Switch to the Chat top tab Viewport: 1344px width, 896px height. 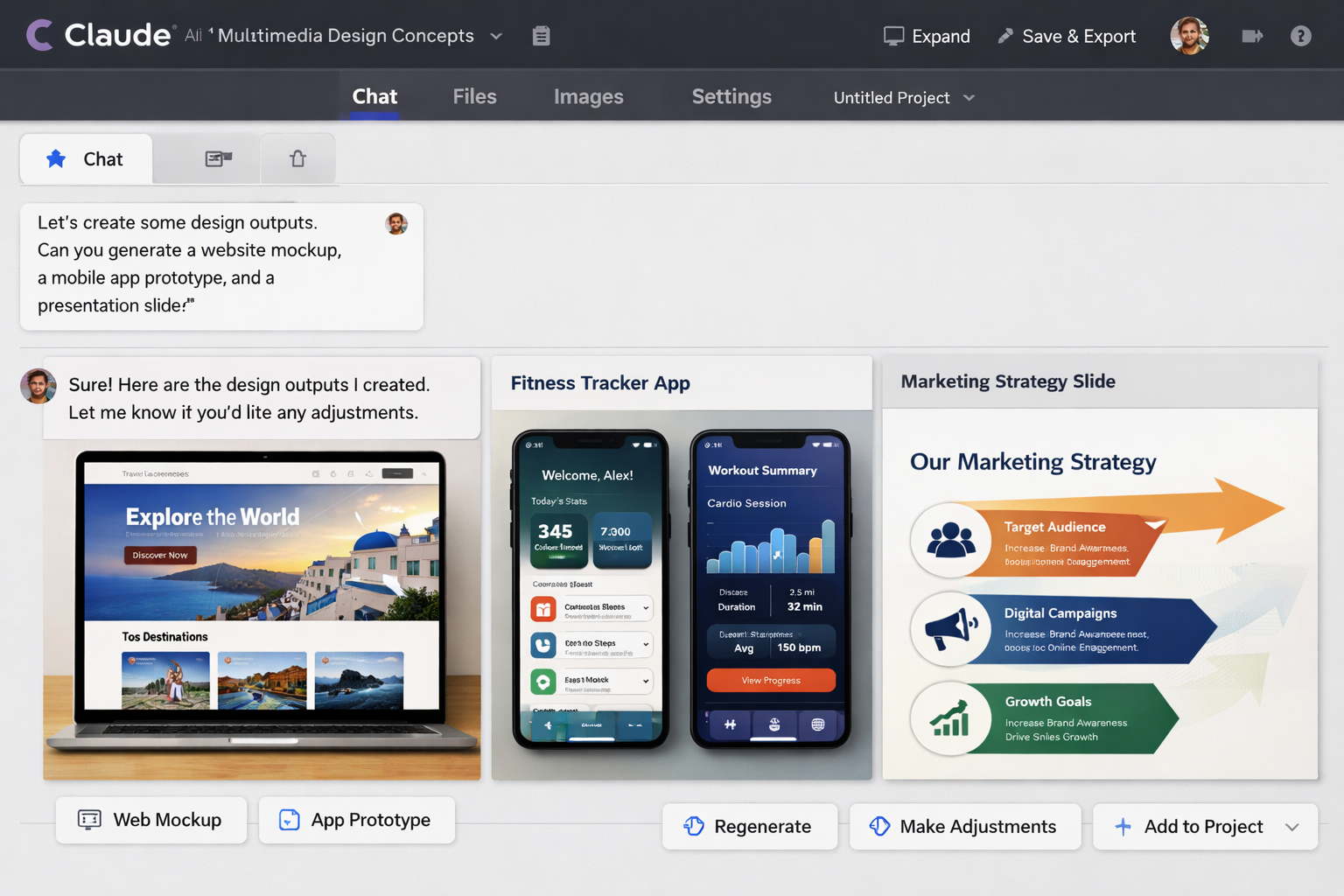(374, 96)
